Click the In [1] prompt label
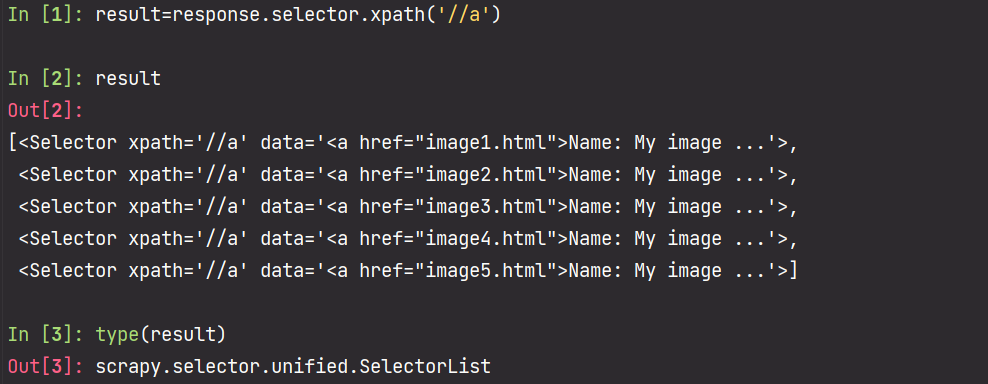Screen dimensions: 988x384 46,15
